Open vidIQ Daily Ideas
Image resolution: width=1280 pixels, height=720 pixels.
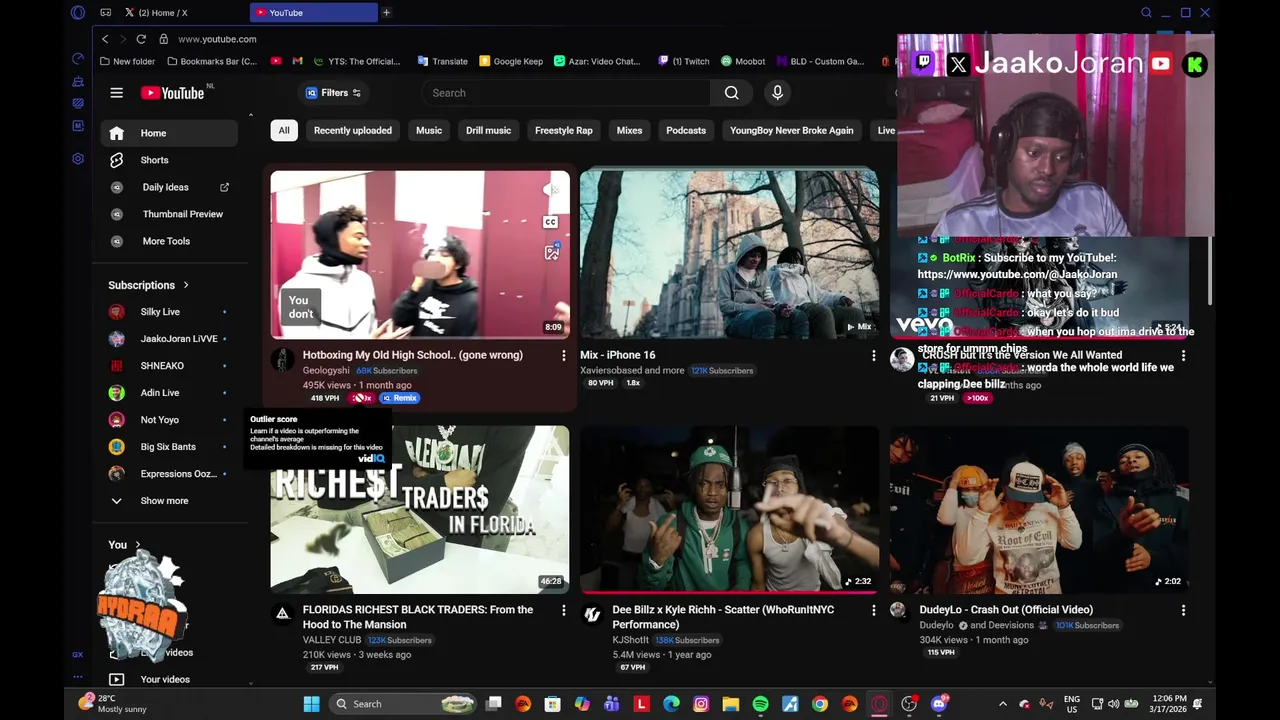coord(169,187)
